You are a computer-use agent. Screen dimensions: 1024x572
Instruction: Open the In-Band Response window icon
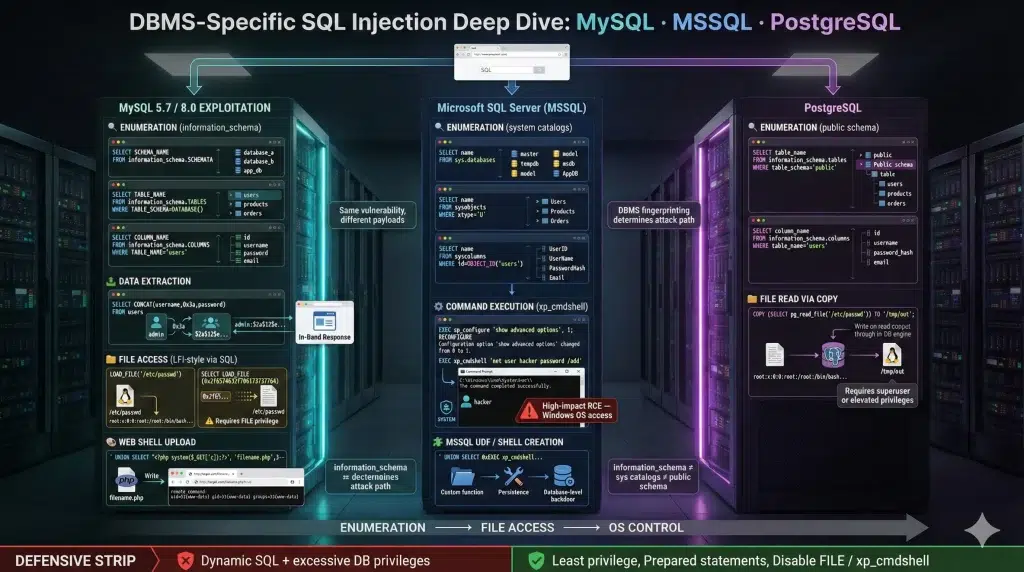[325, 321]
